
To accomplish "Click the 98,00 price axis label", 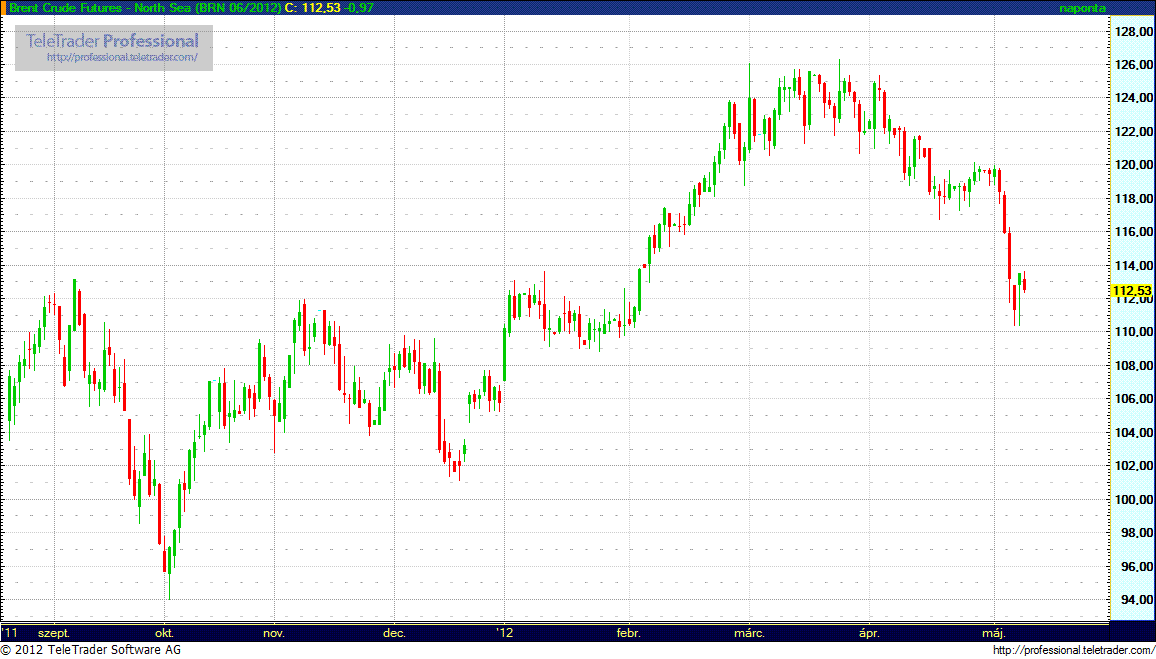I will [1137, 533].
